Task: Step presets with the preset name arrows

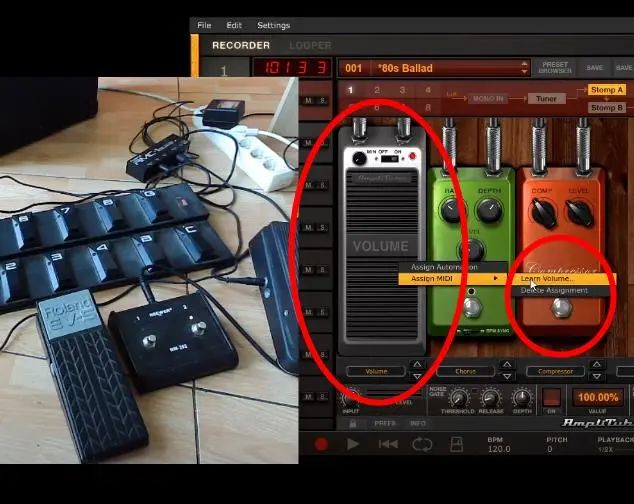Action: (x=524, y=68)
